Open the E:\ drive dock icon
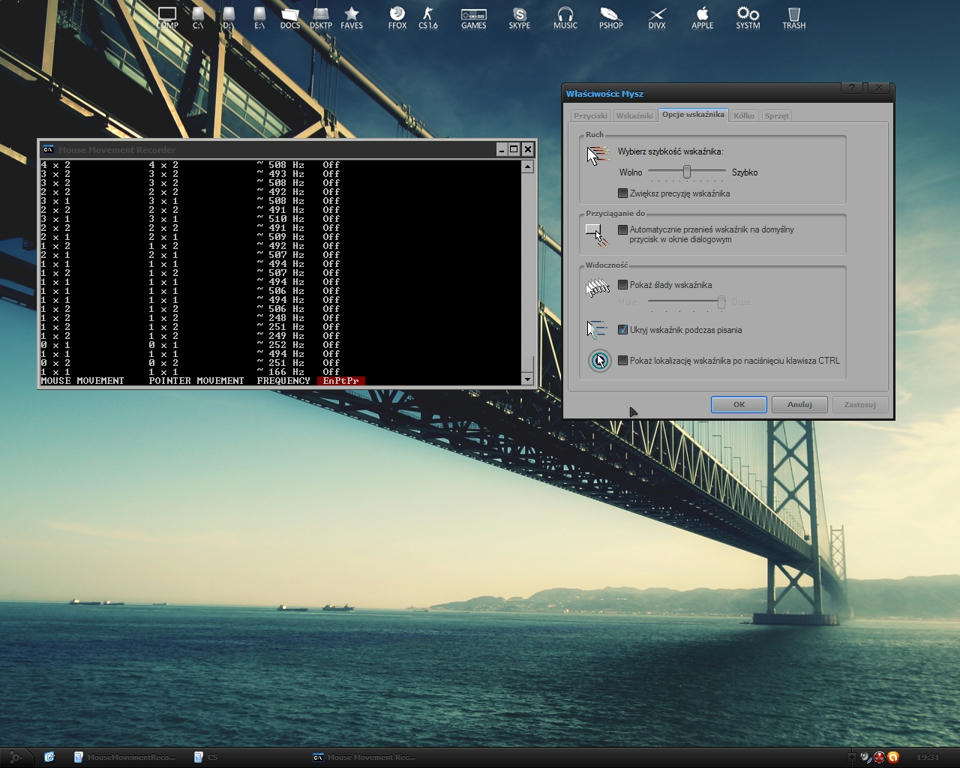This screenshot has height=768, width=960. click(259, 18)
